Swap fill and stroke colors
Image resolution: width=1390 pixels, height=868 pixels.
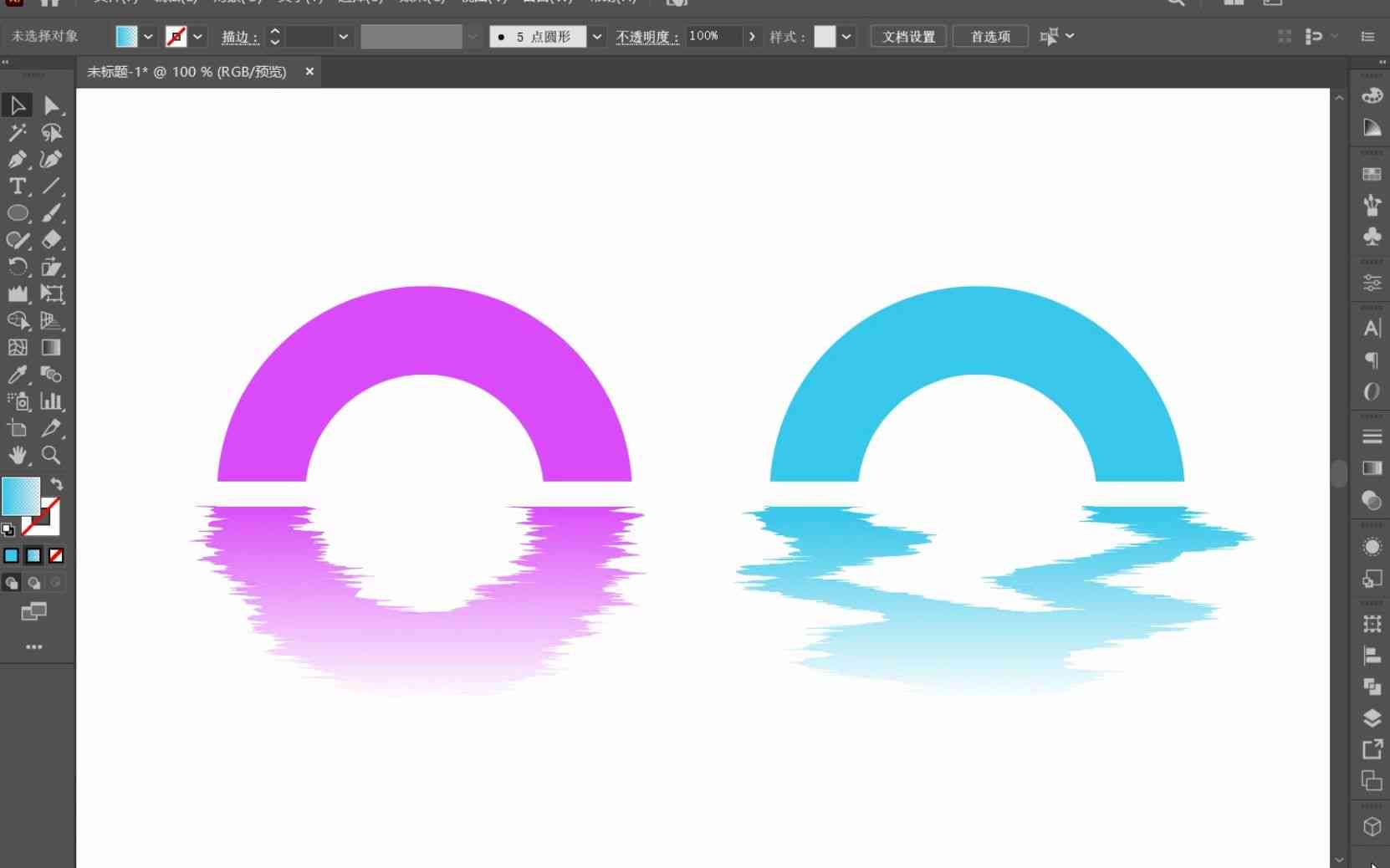(x=56, y=484)
